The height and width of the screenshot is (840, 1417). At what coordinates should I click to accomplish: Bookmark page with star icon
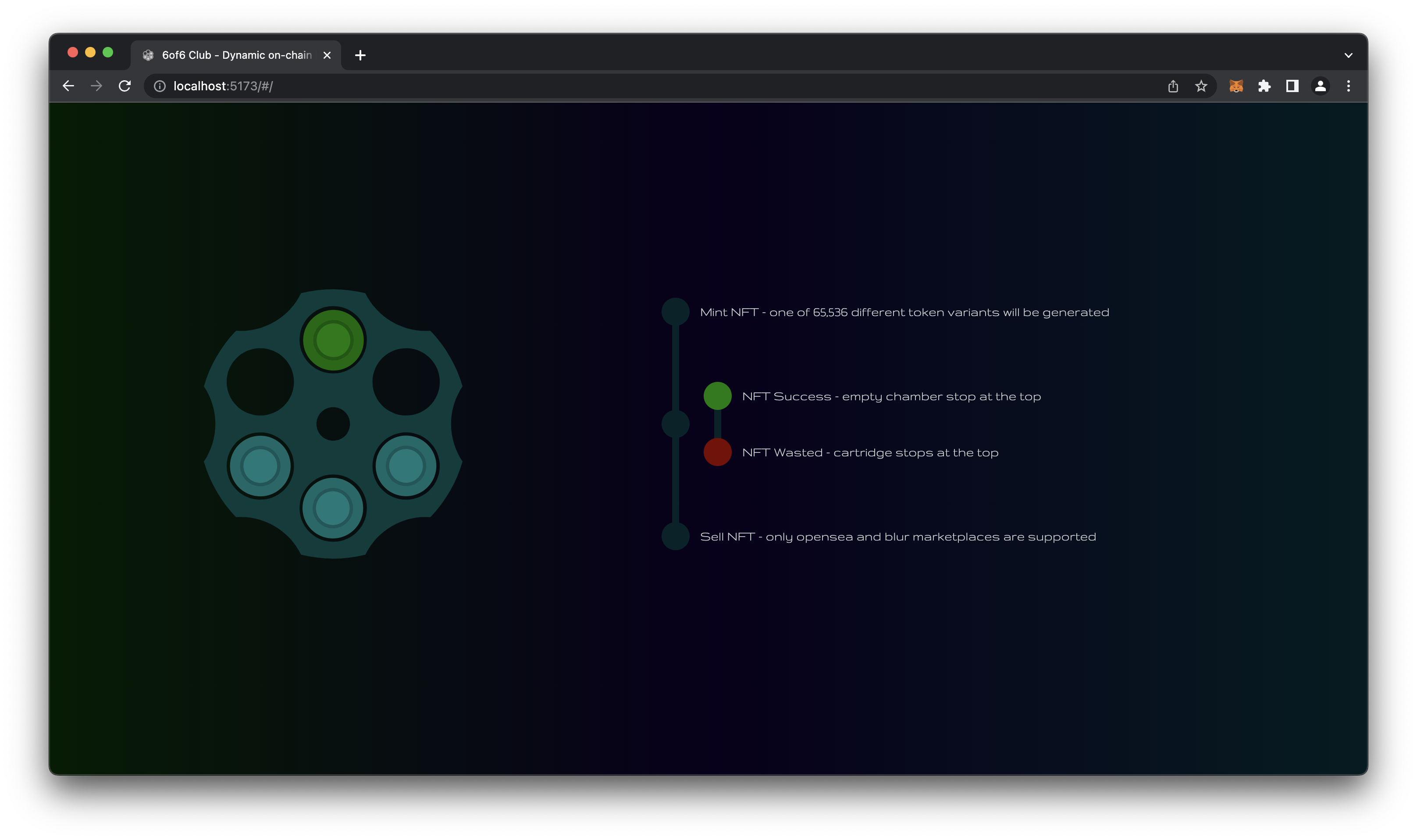coord(1201,86)
